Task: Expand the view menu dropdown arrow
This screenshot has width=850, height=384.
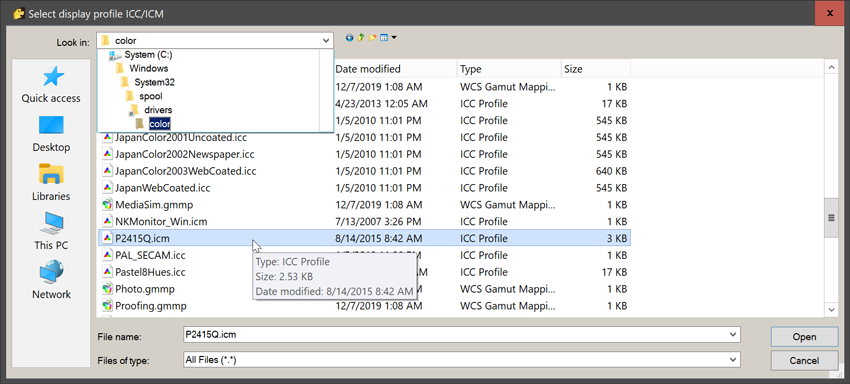Action: click(394, 38)
